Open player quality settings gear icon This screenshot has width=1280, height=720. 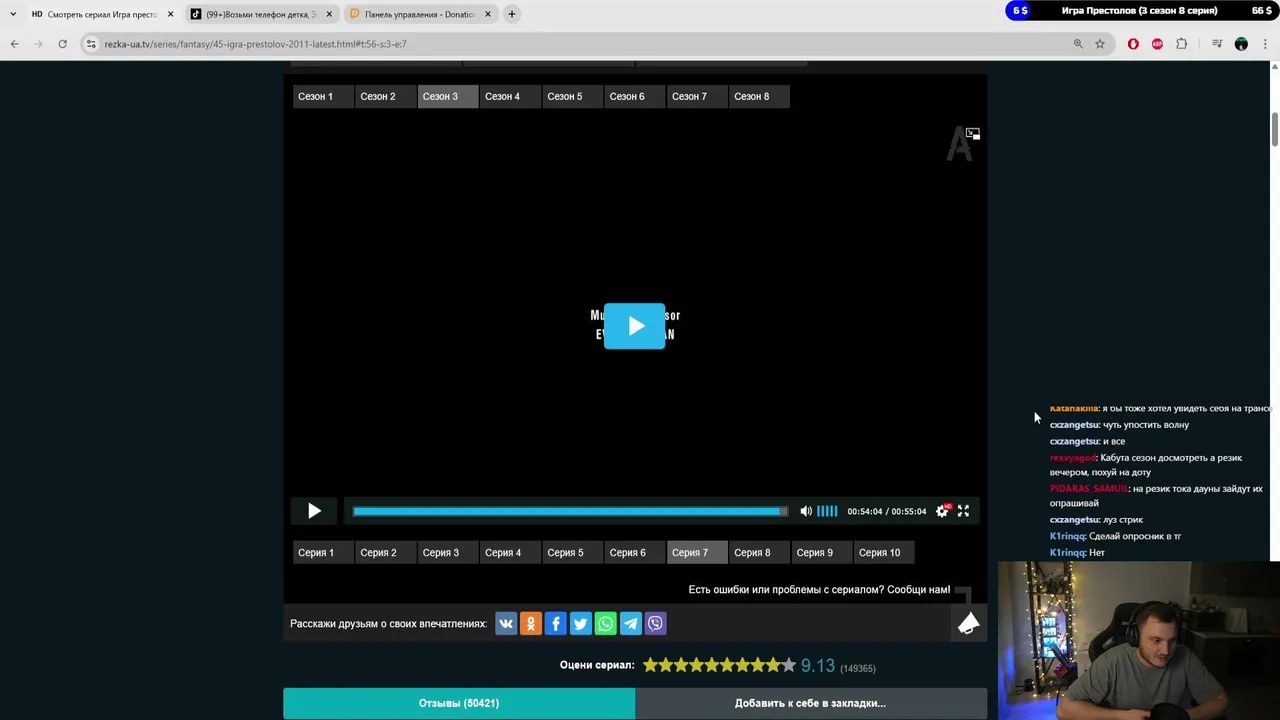pos(942,511)
